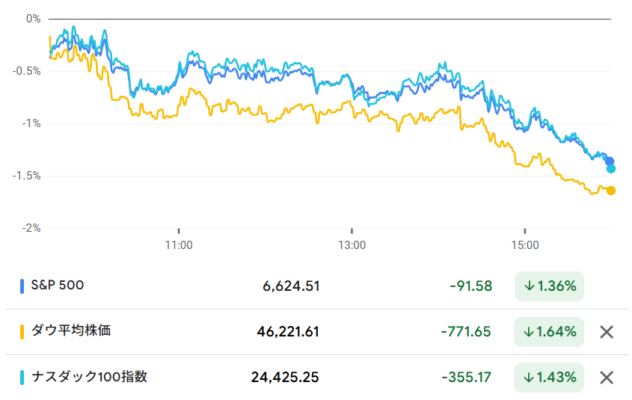Image resolution: width=632 pixels, height=400 pixels.
Task: Click the ナスダック100指数 down 1.43% badge
Action: 549,377
